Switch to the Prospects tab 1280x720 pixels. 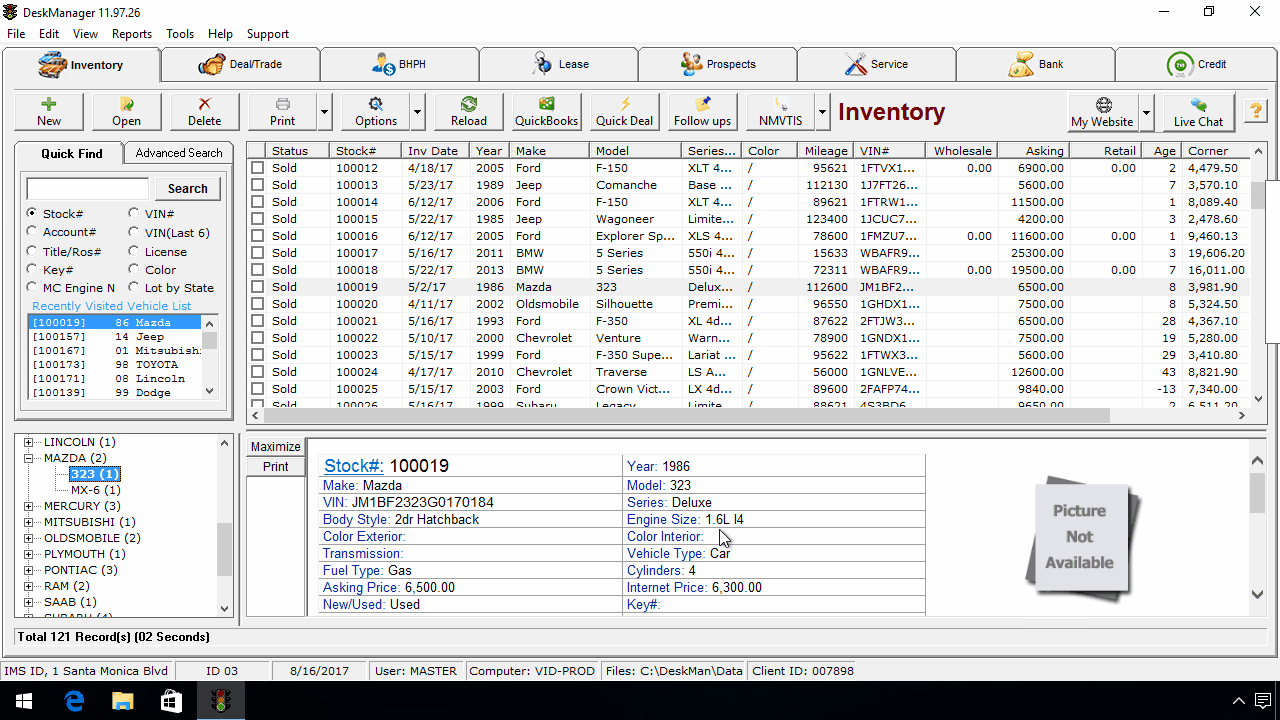point(717,64)
